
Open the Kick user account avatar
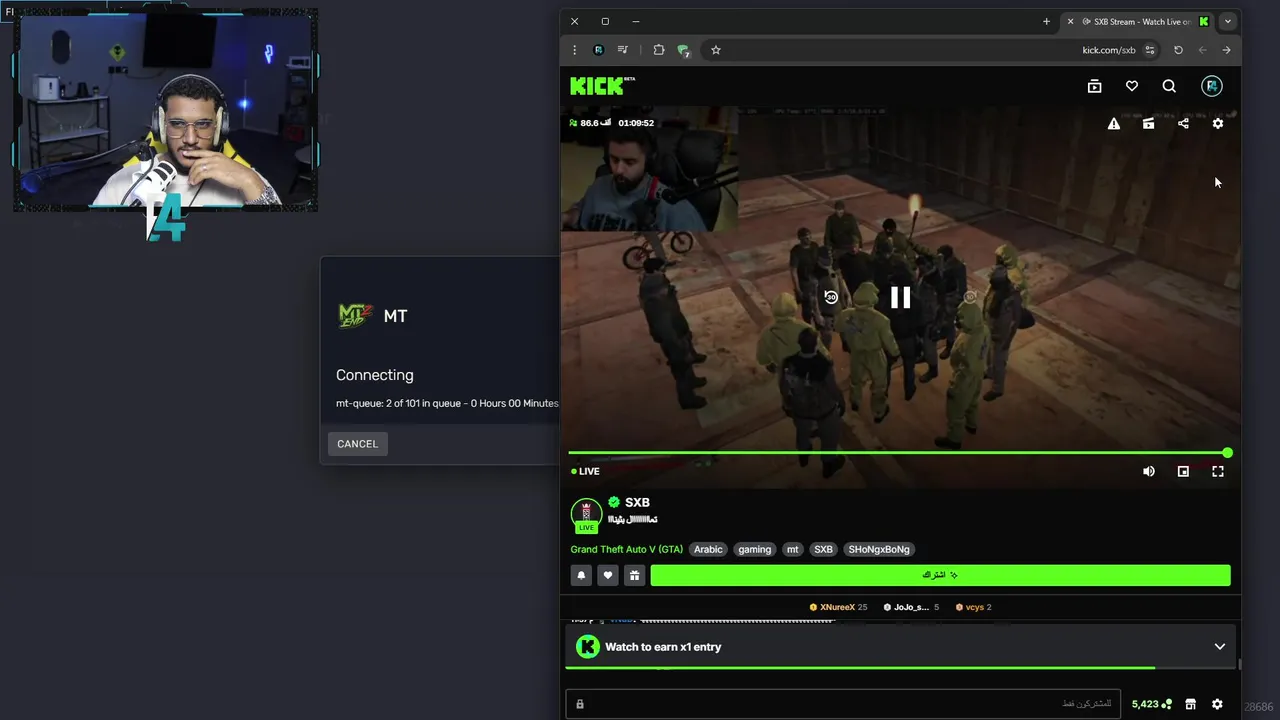click(x=1212, y=86)
